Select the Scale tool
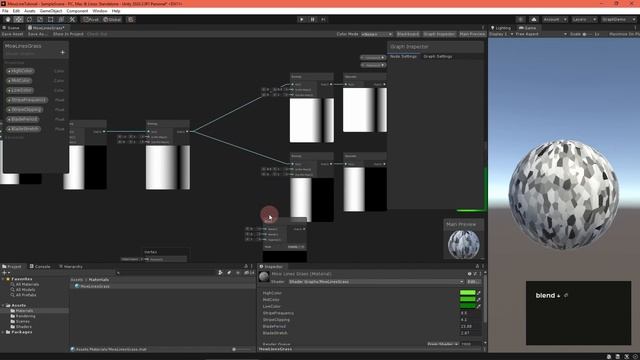Image resolution: width=640 pixels, height=360 pixels. pos(40,19)
